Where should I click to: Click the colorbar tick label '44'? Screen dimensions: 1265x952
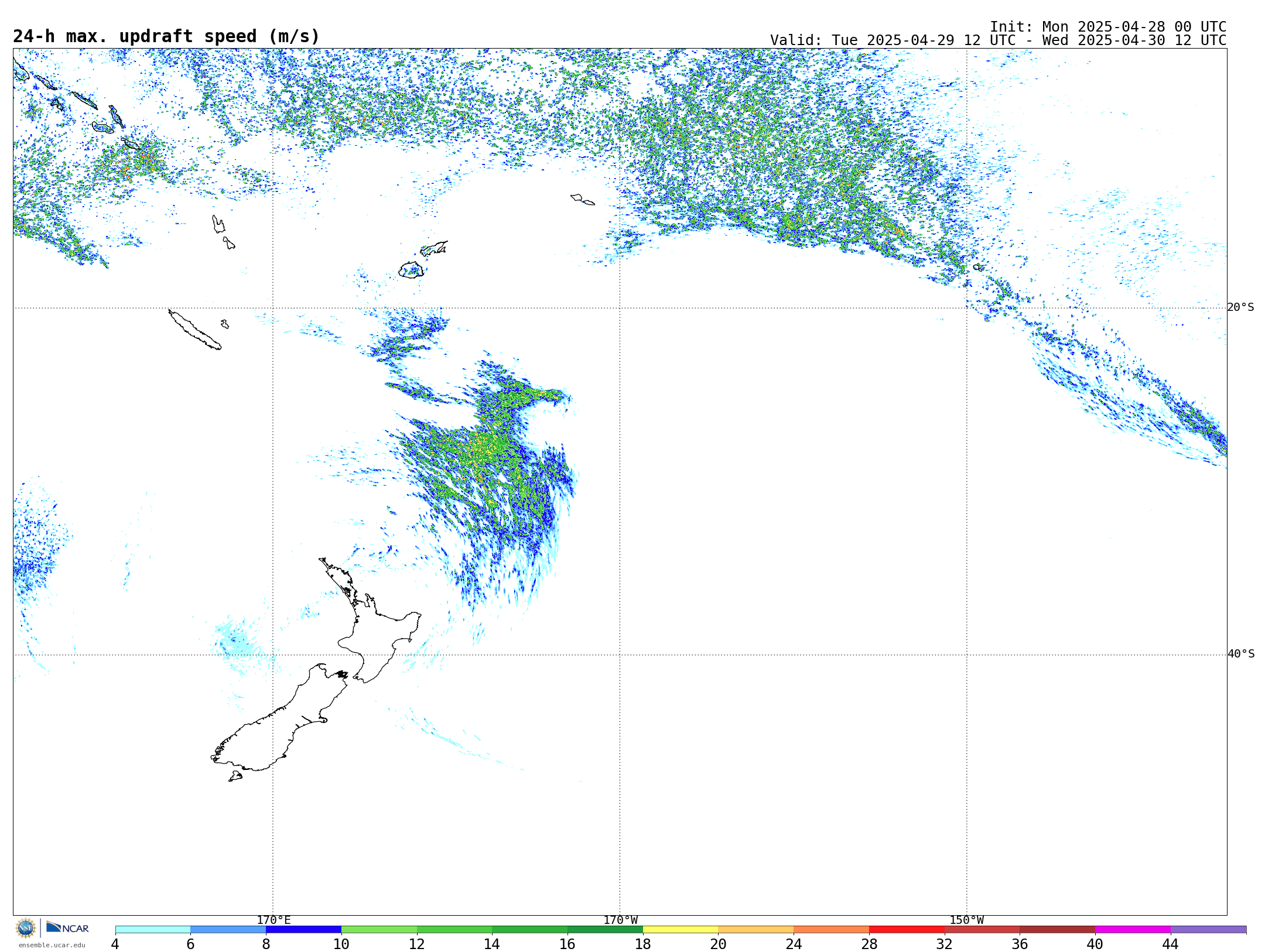[1171, 944]
